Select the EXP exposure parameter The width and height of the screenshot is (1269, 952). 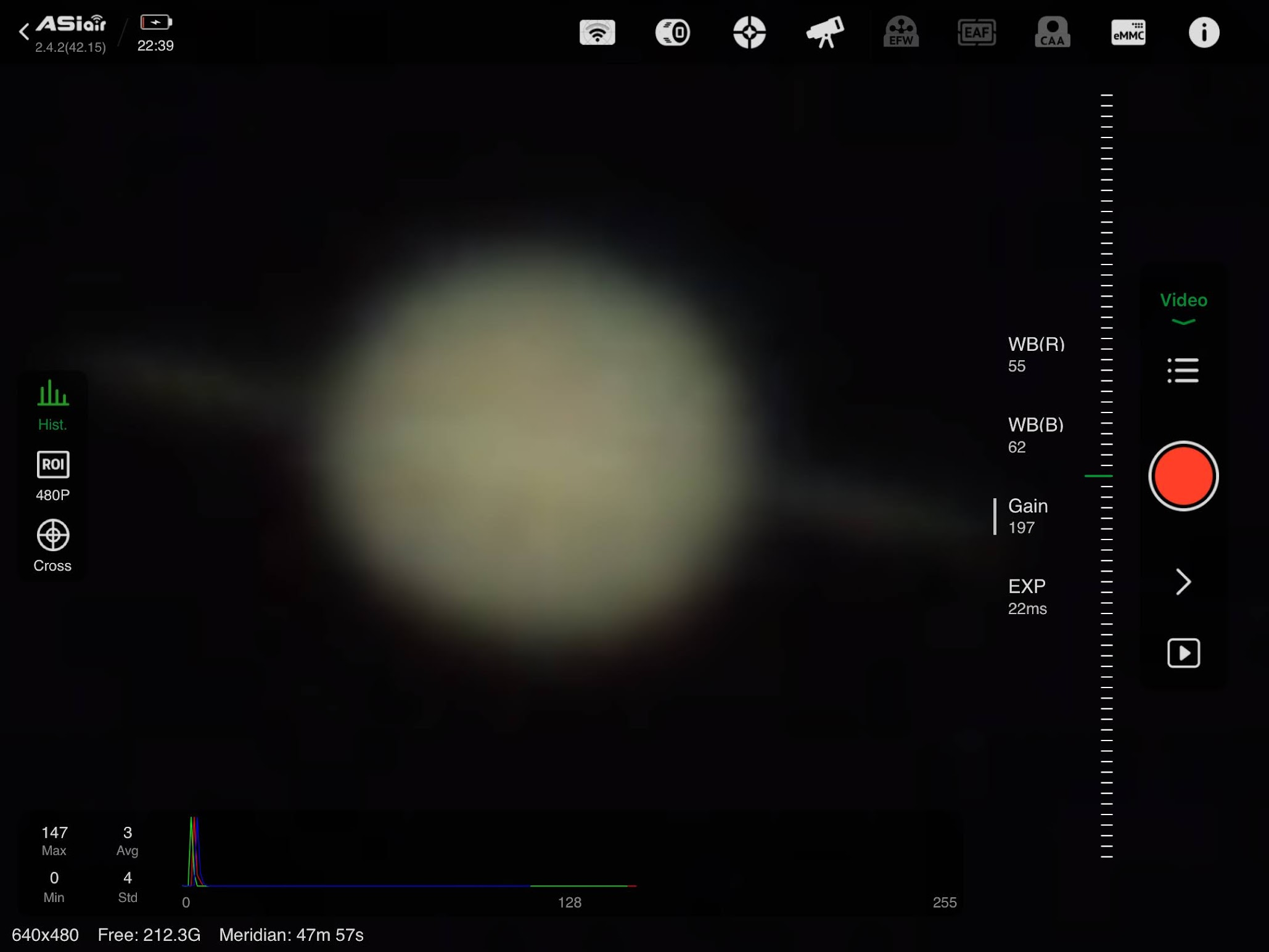pyautogui.click(x=1027, y=596)
